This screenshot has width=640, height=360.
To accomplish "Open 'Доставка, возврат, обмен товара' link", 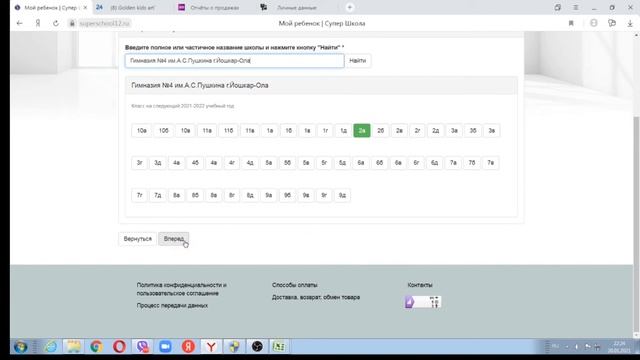I will 316,297.
